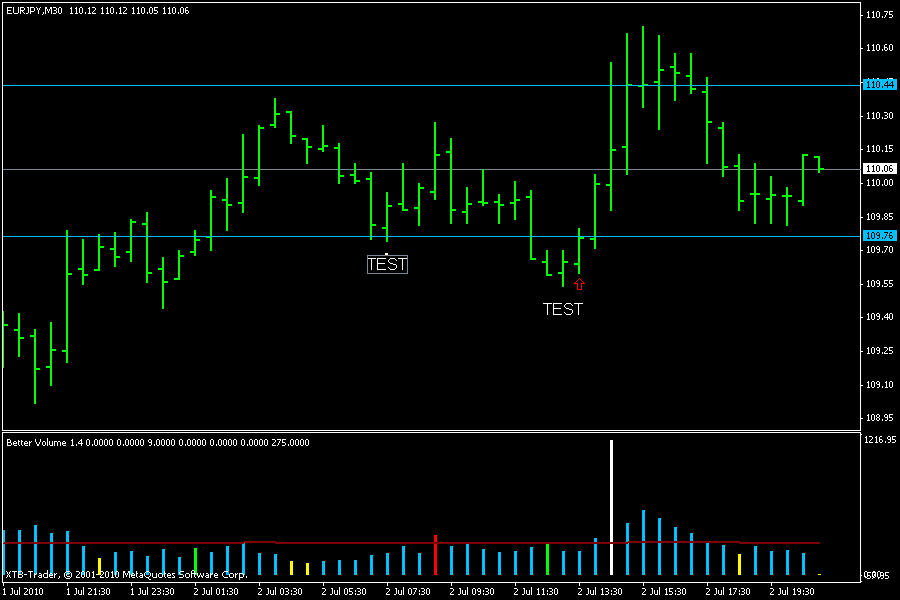Click the 2 Jul 03:30 time label
Screen dimensions: 900x600
point(280,591)
